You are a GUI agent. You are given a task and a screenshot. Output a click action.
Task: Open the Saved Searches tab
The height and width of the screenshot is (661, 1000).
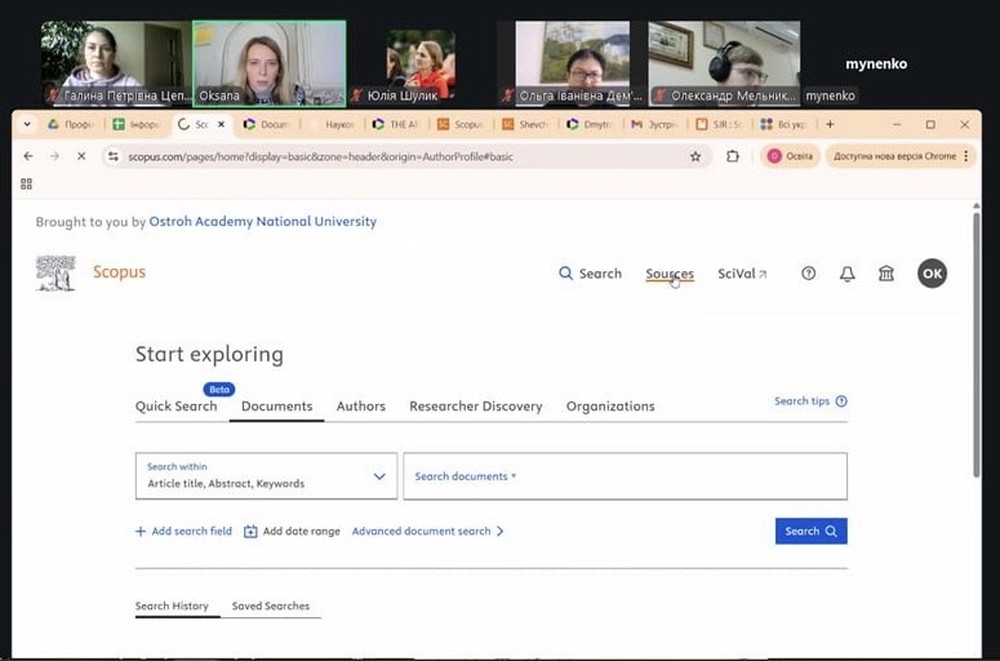pos(270,606)
